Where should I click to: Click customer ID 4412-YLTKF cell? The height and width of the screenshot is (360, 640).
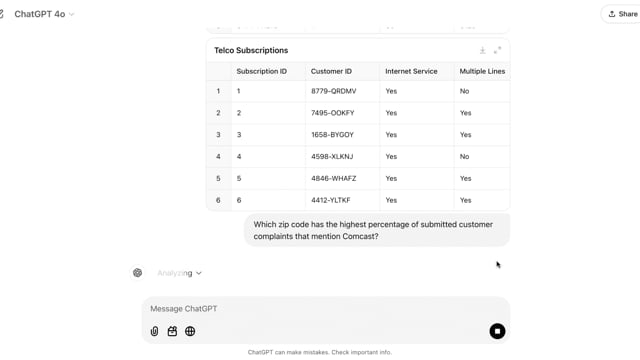(331, 200)
